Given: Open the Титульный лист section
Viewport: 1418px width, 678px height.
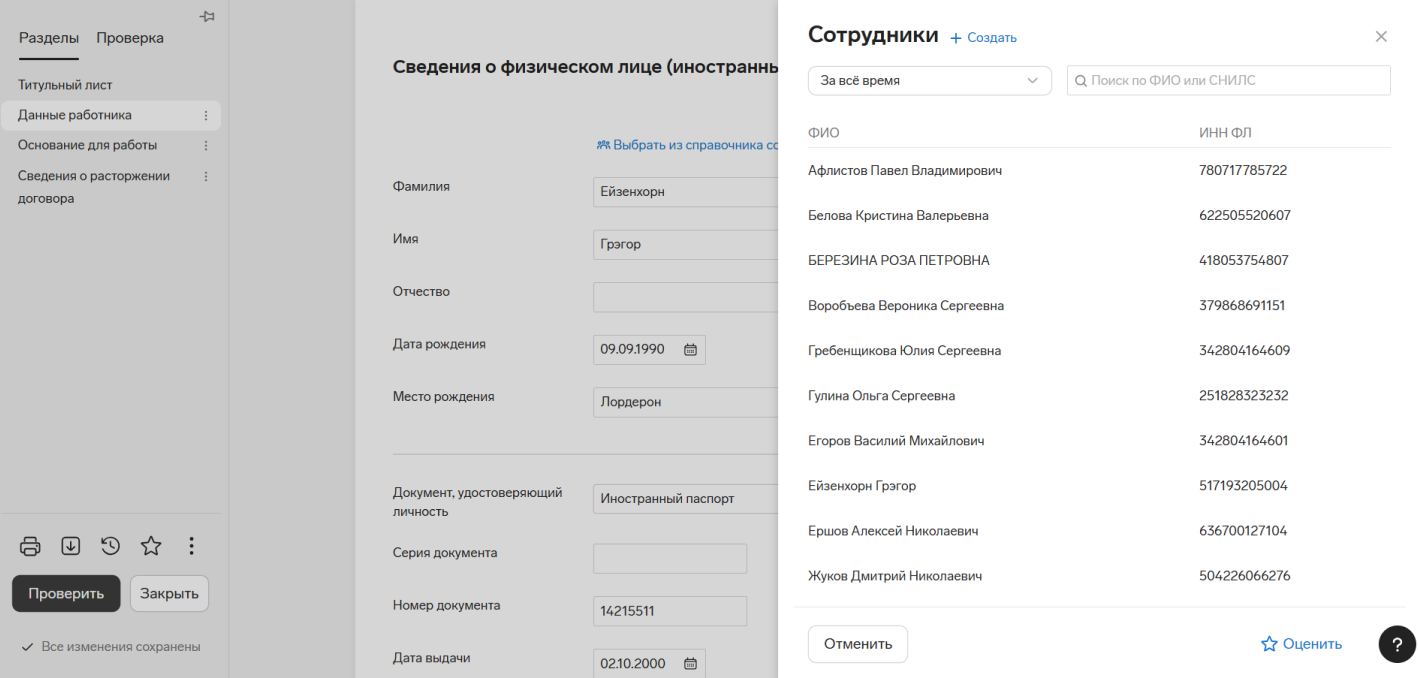Looking at the screenshot, I should 65,86.
